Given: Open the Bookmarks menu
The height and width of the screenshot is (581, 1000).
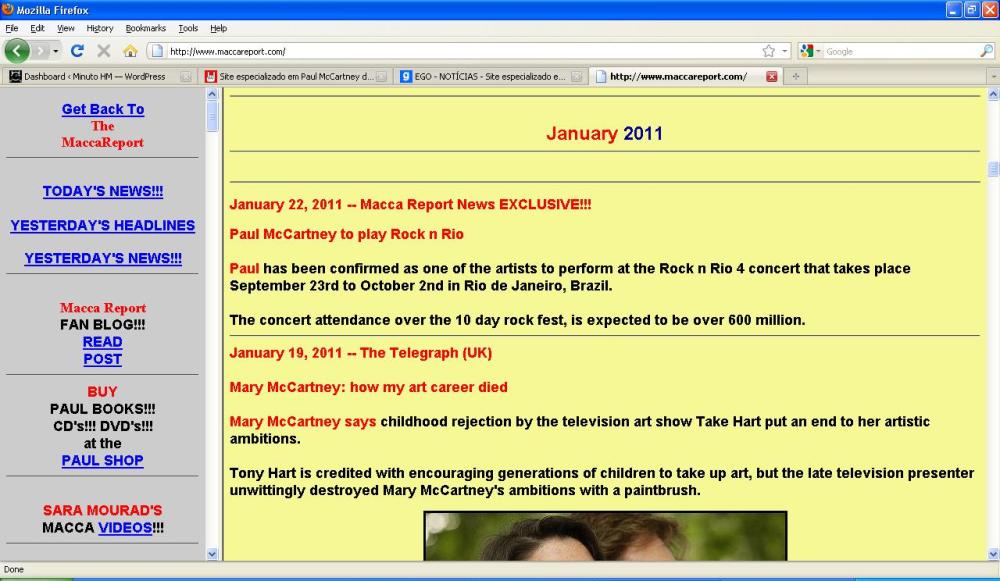Looking at the screenshot, I should 145,28.
